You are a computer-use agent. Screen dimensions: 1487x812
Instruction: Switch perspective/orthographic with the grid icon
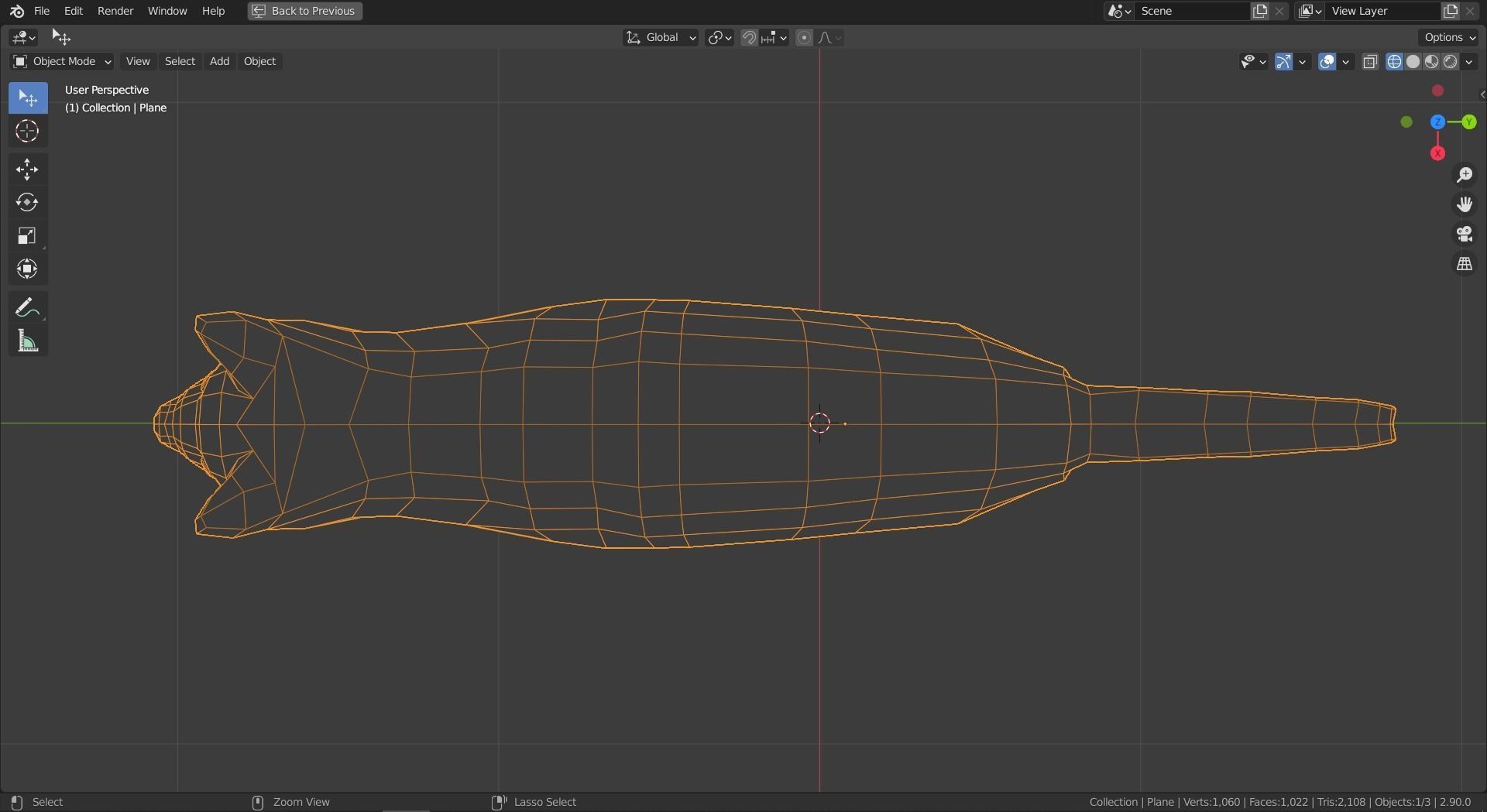click(1464, 265)
